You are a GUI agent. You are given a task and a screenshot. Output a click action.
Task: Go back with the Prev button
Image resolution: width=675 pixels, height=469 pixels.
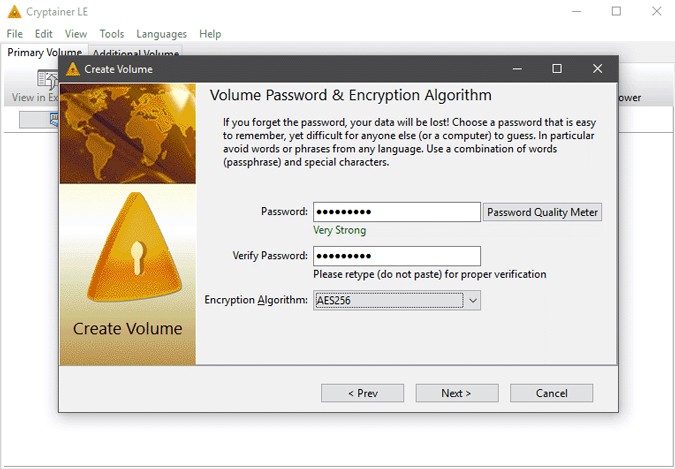(x=362, y=393)
